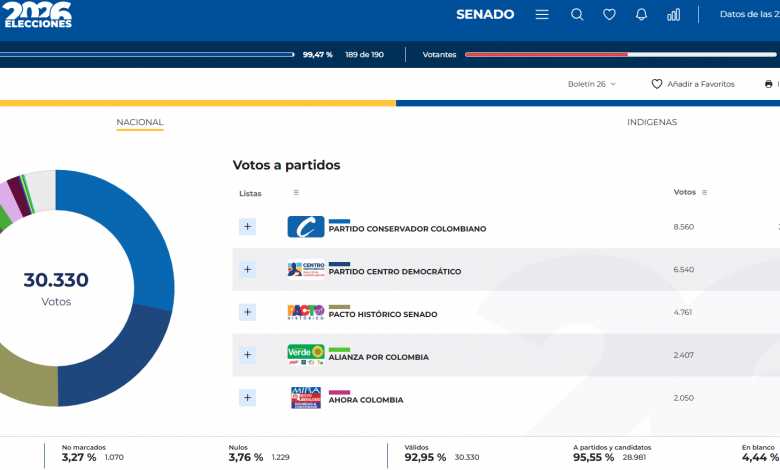Click Añadir a Favoritos

[693, 84]
